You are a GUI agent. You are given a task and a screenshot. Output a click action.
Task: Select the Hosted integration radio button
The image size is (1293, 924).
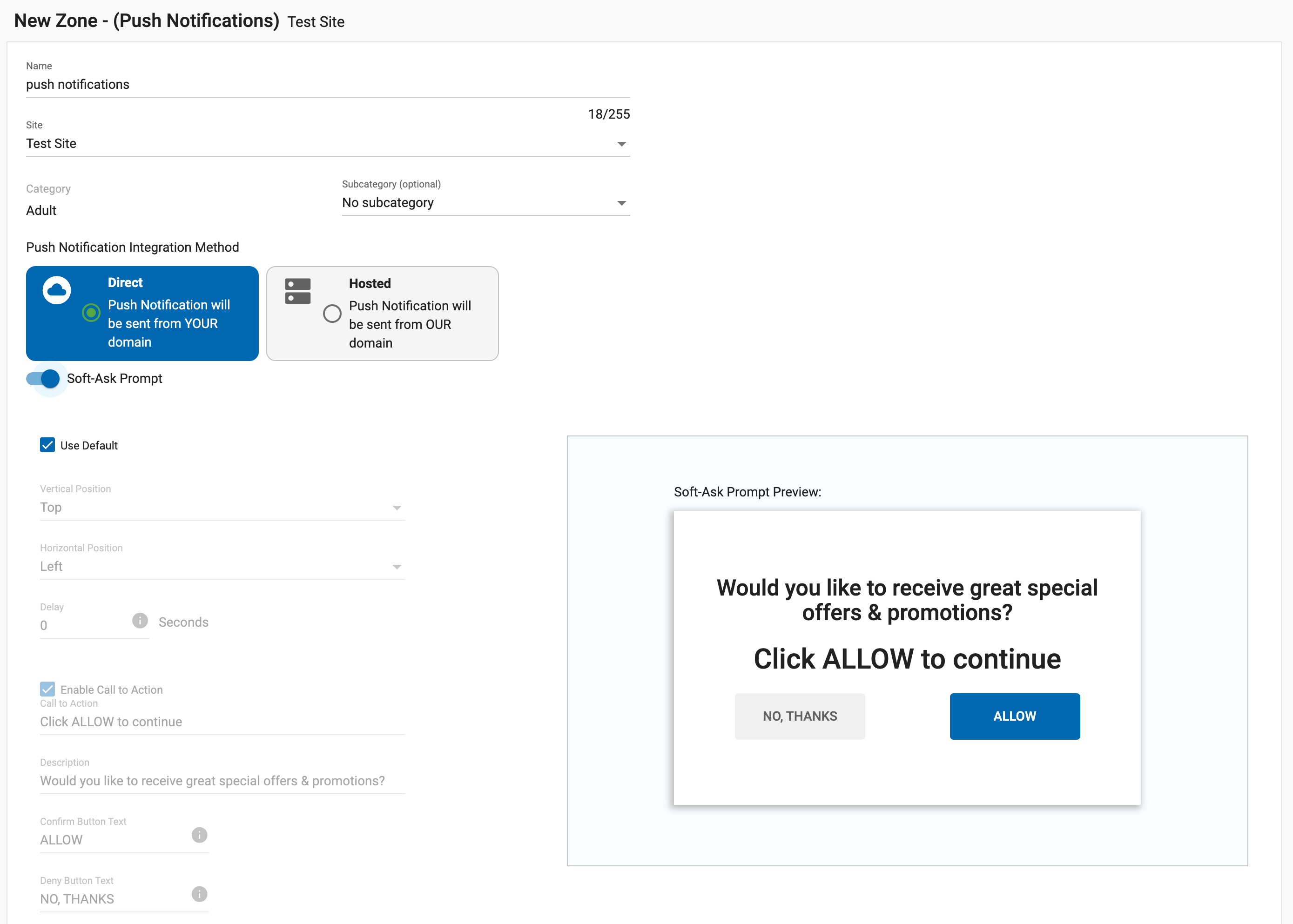[332, 314]
